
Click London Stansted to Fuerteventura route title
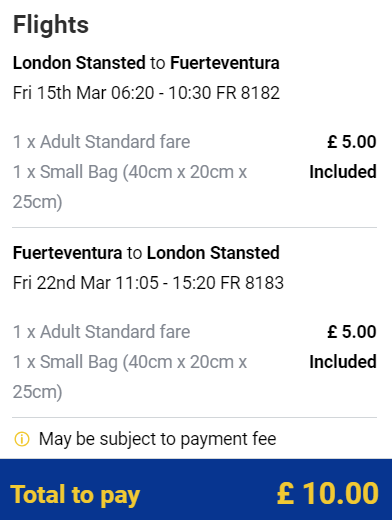(146, 63)
